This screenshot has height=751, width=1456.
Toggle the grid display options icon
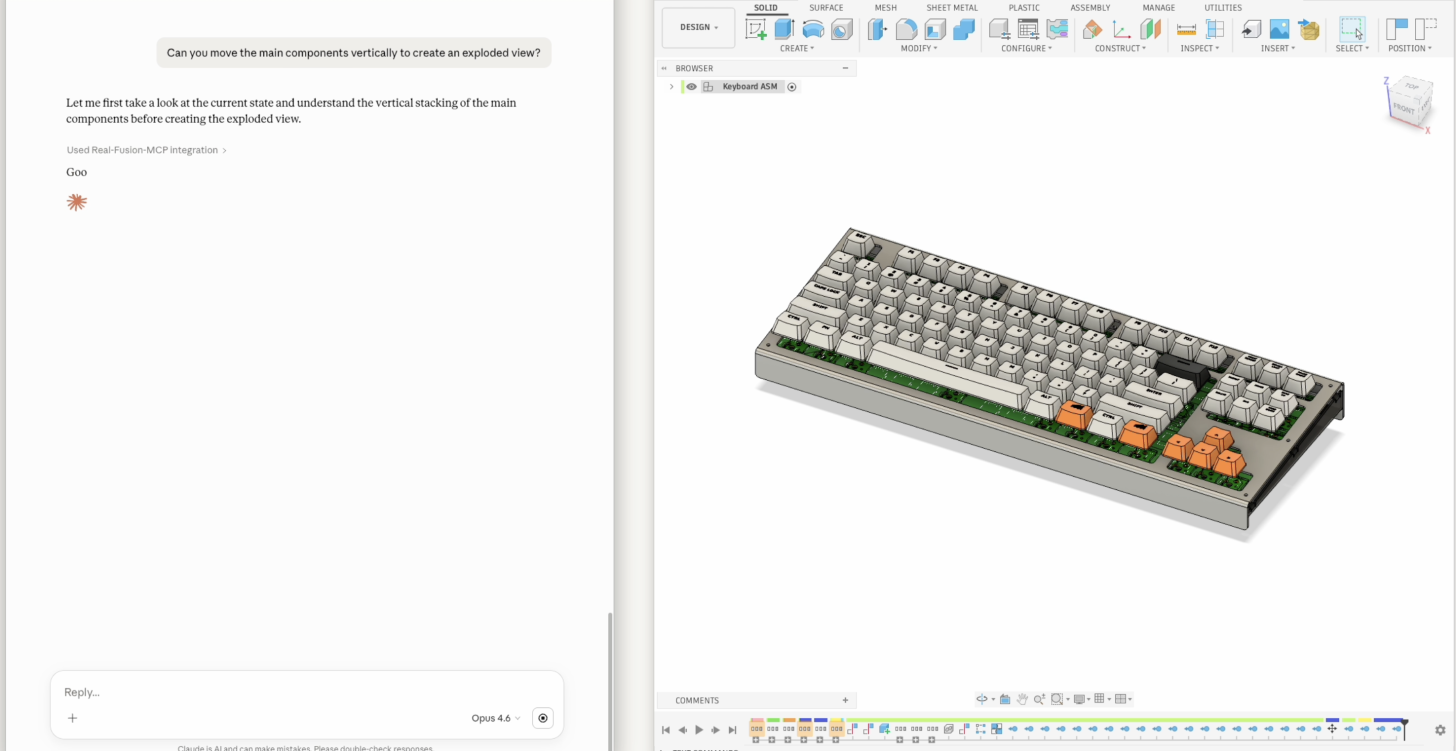pos(1101,698)
